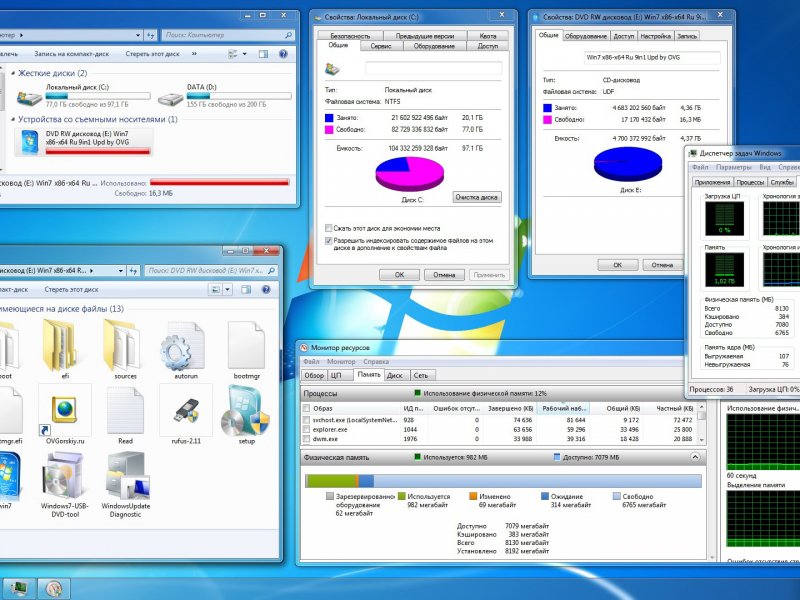Click OK in disk C properties
Viewport: 800px width, 600px height.
(x=399, y=274)
